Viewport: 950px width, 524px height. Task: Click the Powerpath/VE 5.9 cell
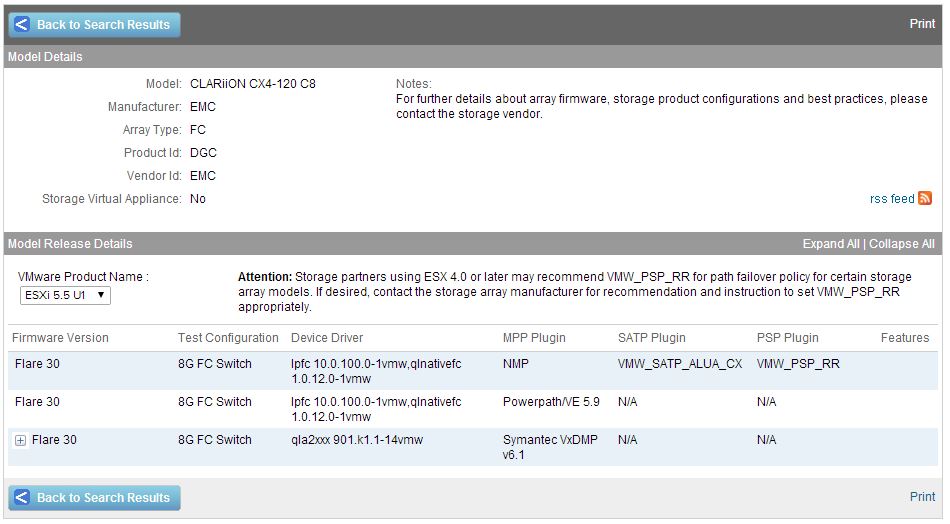551,402
